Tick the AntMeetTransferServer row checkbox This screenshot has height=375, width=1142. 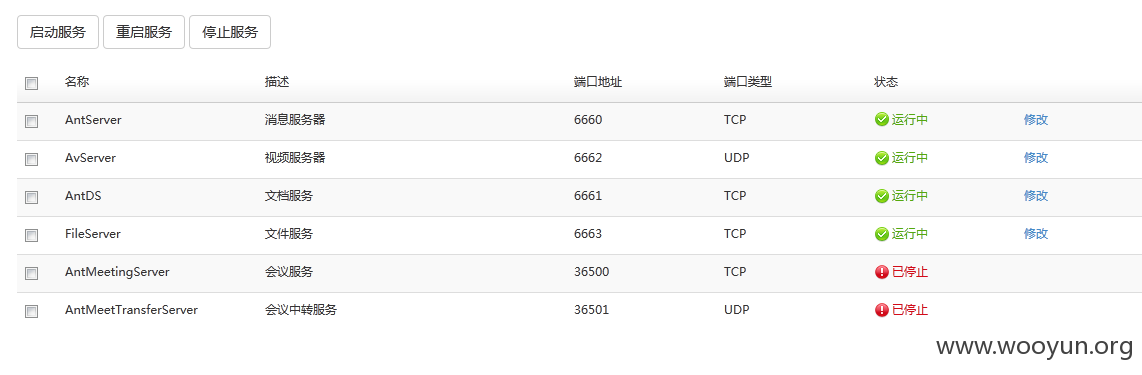coord(31,311)
